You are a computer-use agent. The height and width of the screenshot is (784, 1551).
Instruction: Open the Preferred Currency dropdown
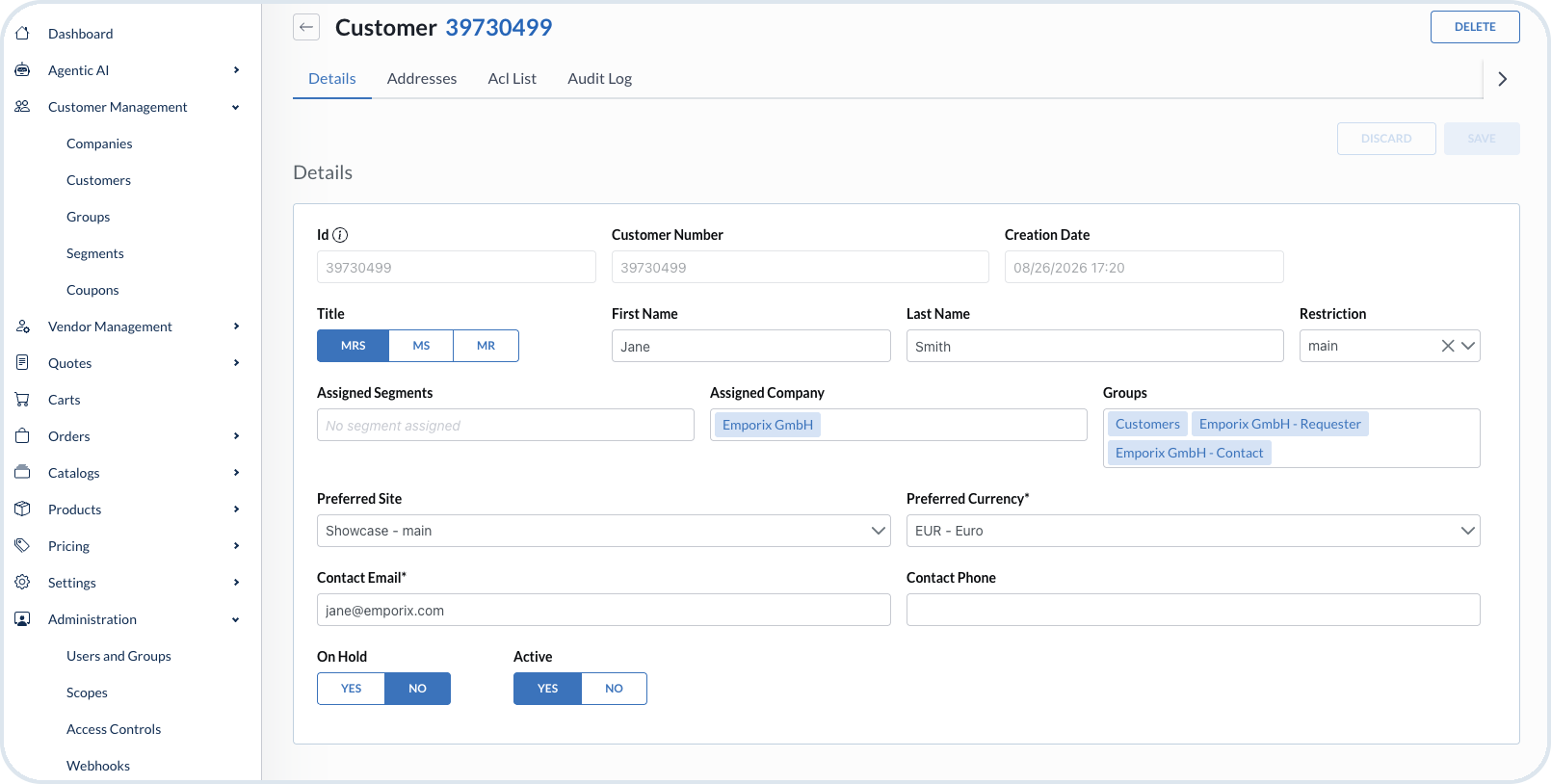[1193, 531]
